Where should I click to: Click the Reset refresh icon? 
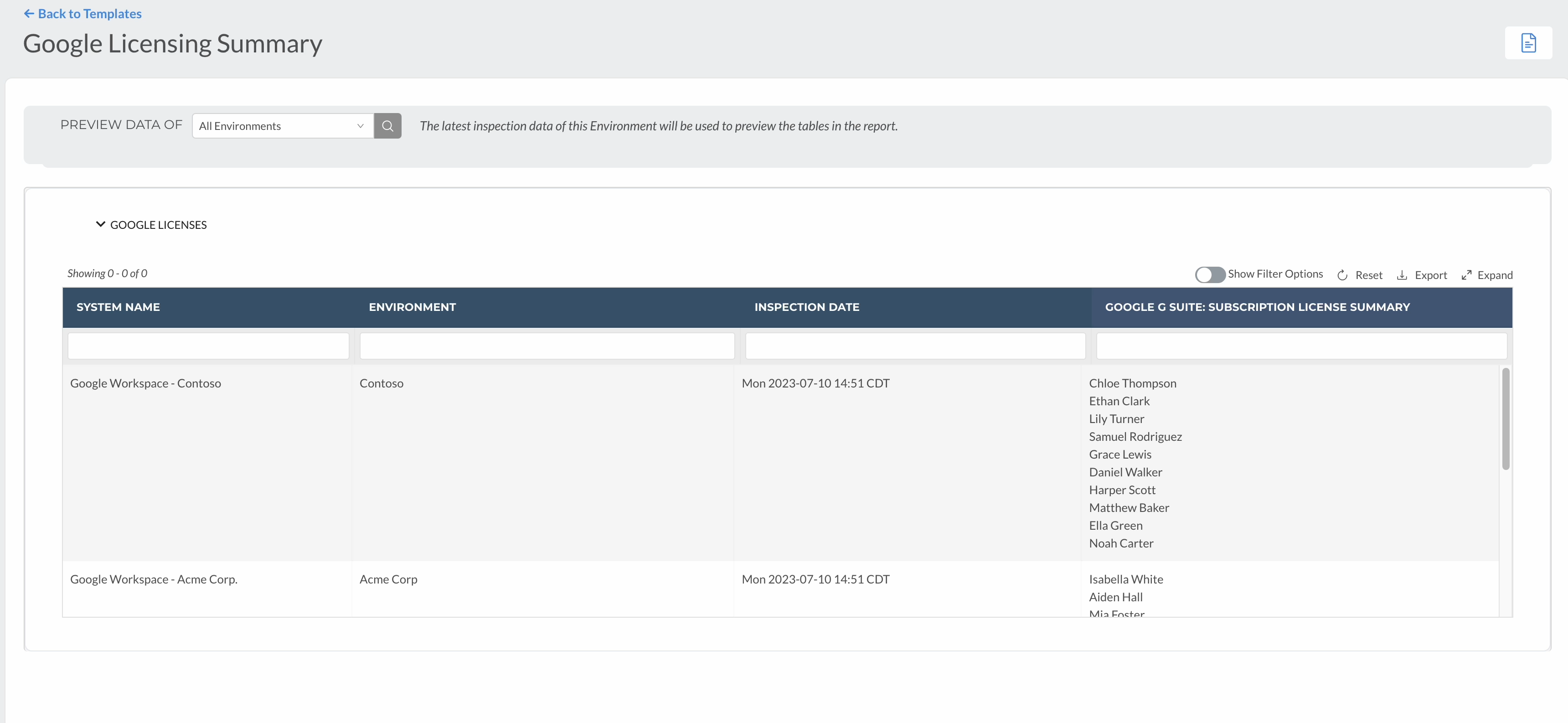pos(1342,276)
